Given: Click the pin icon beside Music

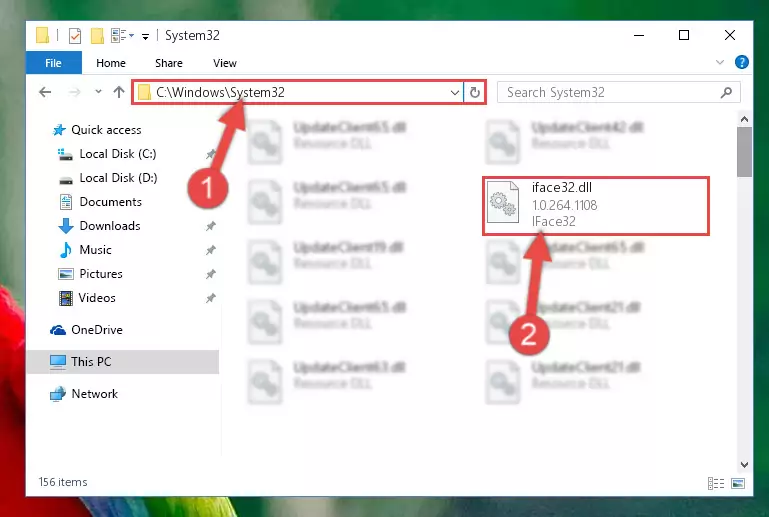Looking at the screenshot, I should (x=211, y=250).
